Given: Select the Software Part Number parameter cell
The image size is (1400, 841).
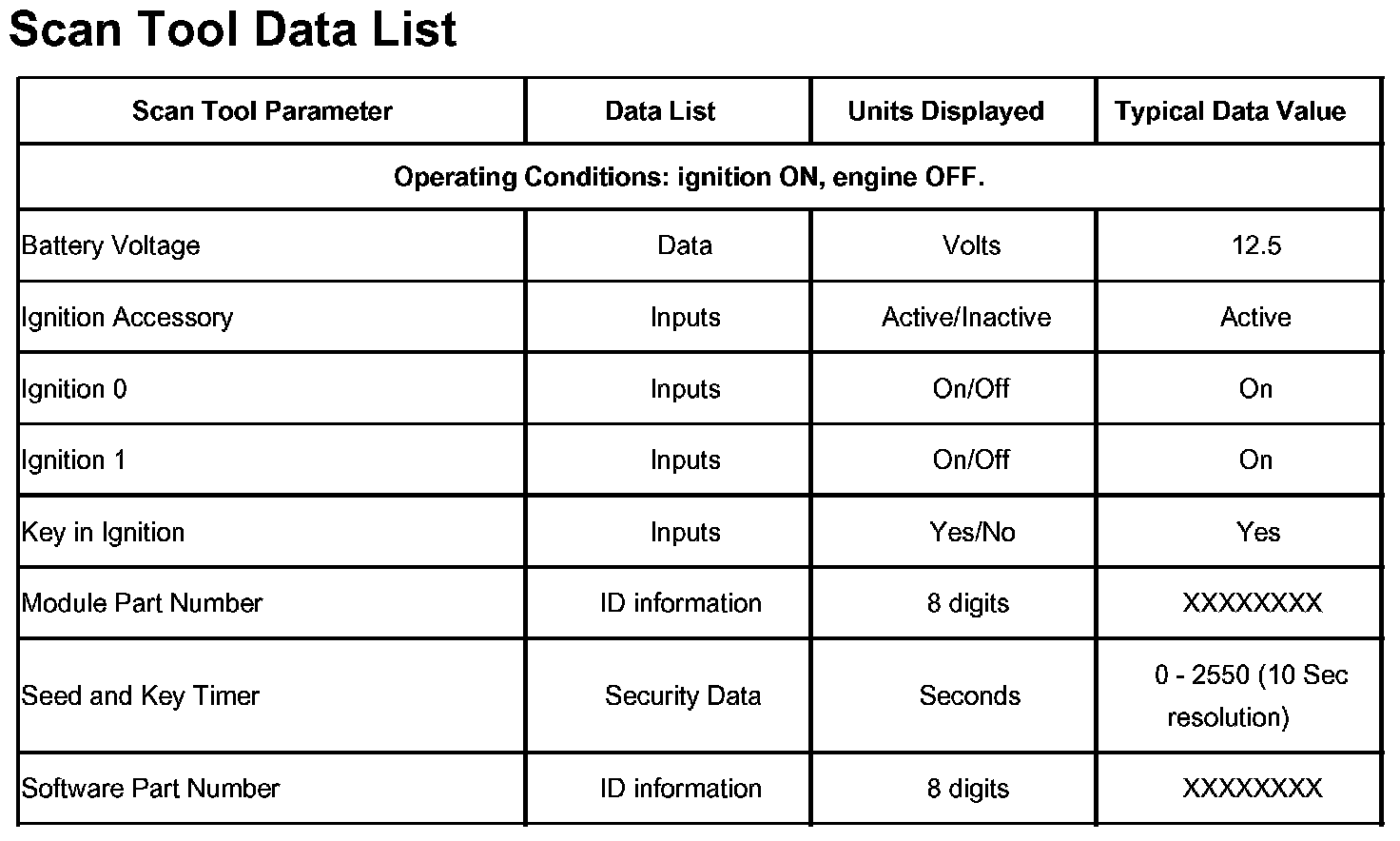Looking at the screenshot, I should click(150, 789).
